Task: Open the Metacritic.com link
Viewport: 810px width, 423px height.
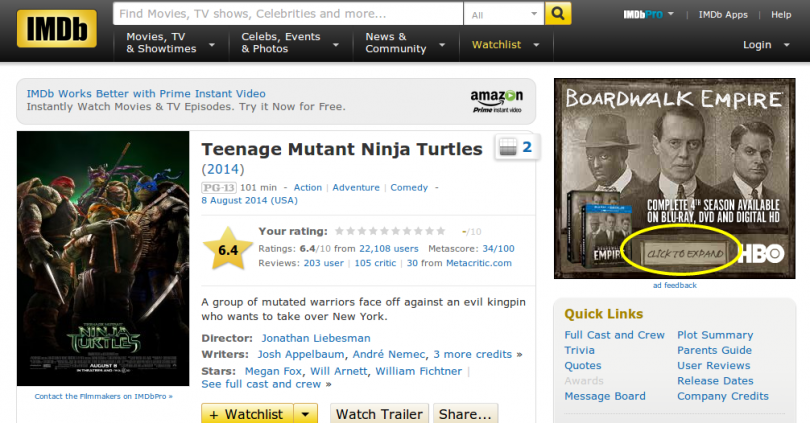Action: pyautogui.click(x=479, y=263)
